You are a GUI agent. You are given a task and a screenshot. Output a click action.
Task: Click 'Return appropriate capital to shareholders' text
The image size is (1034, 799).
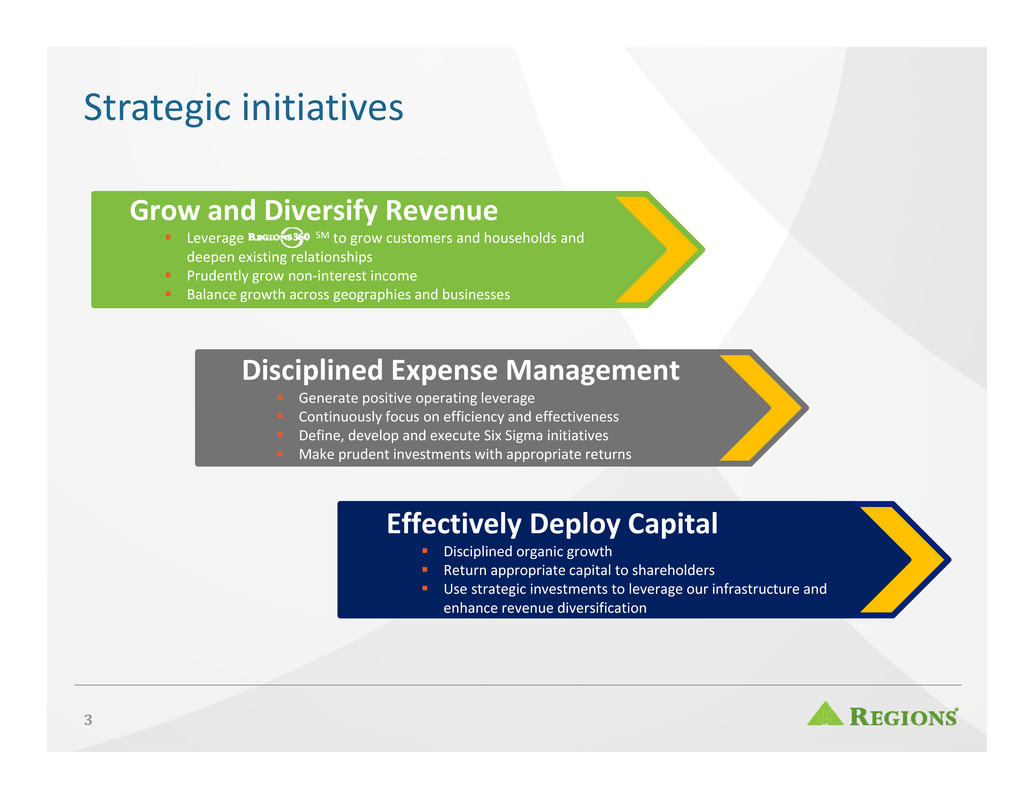[x=578, y=570]
